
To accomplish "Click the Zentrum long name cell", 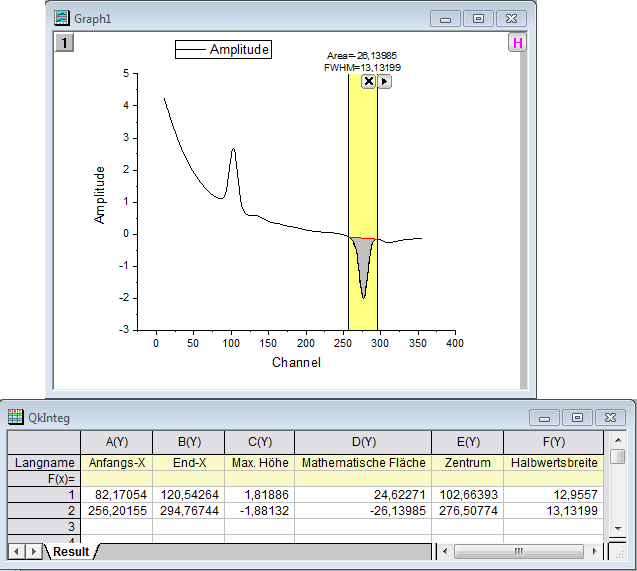I will pos(468,463).
